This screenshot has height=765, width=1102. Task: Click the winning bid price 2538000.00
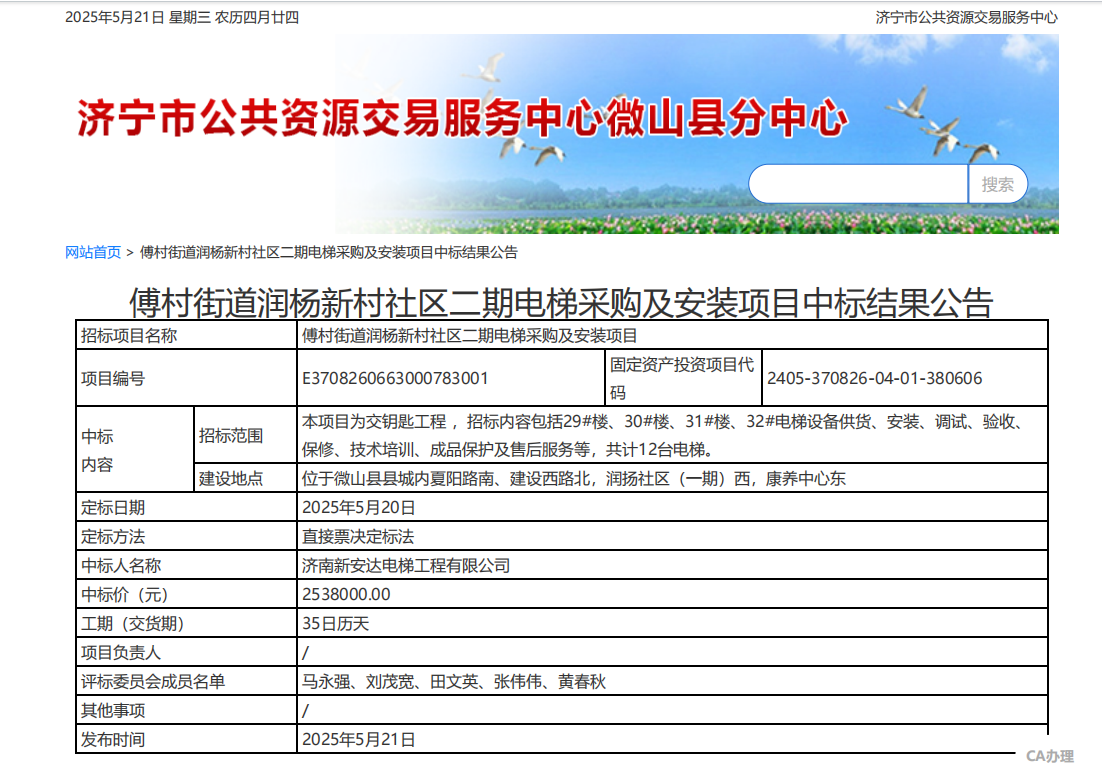point(346,594)
